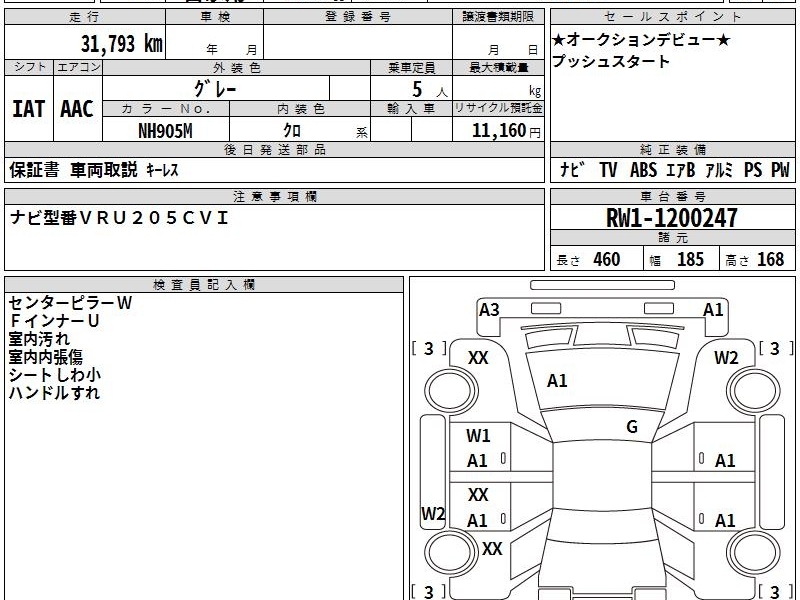Select the color number NH905M

coord(165,131)
